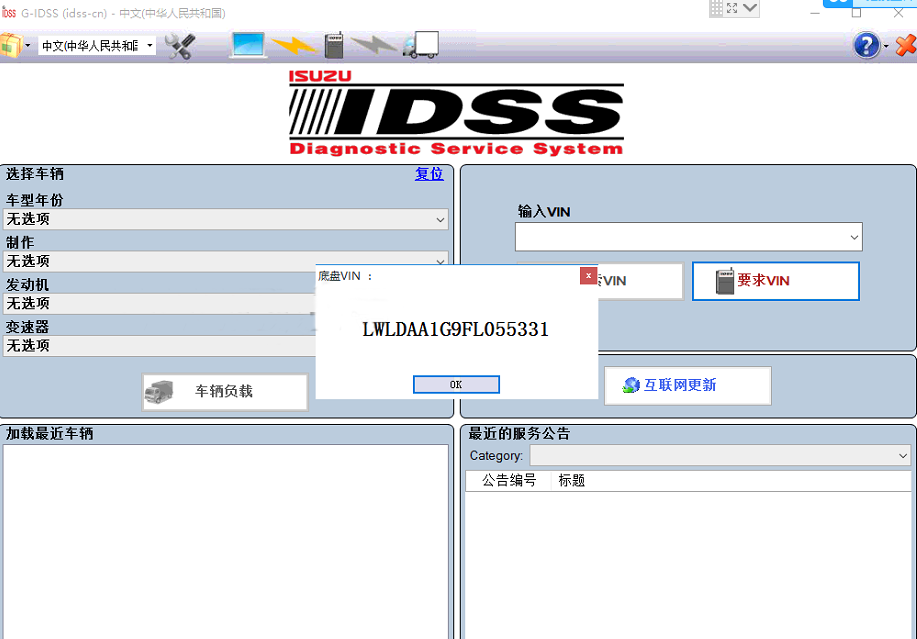
Task: Expand the 输入VIN dropdown arrow
Action: pos(854,237)
